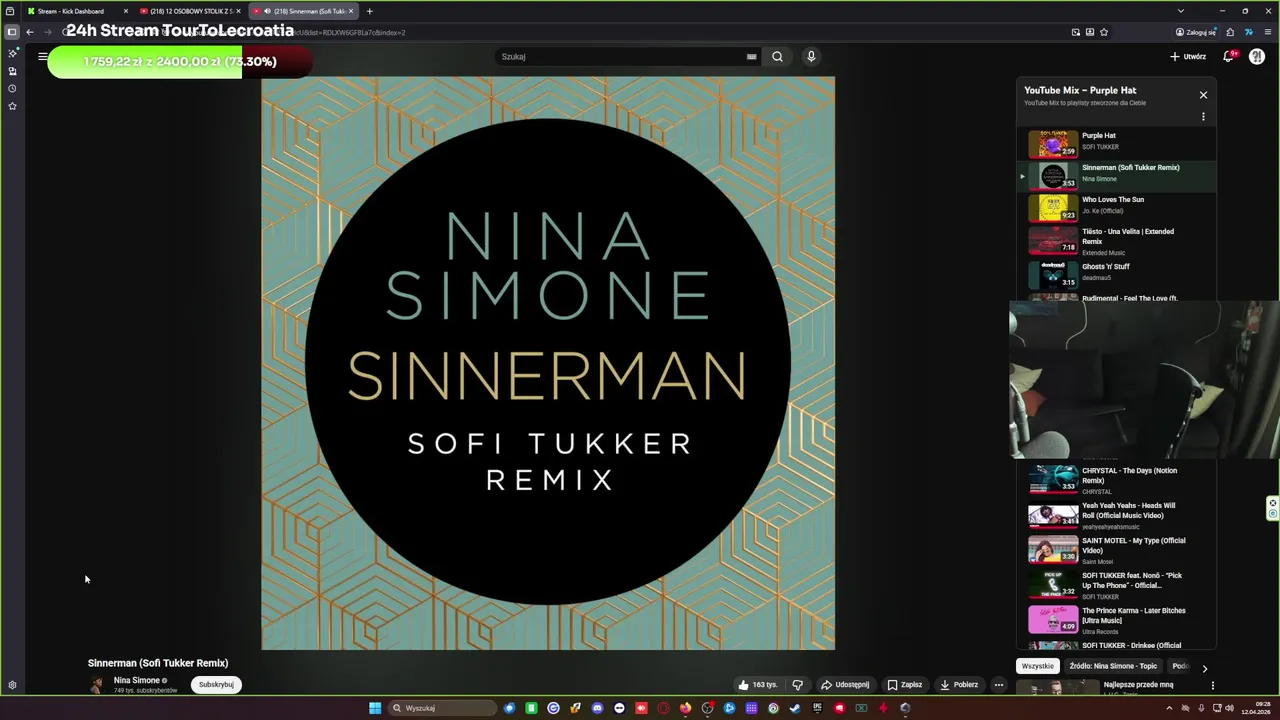Screen dimensions: 1280x720
Task: Open Firefox from the taskbar
Action: 685,708
